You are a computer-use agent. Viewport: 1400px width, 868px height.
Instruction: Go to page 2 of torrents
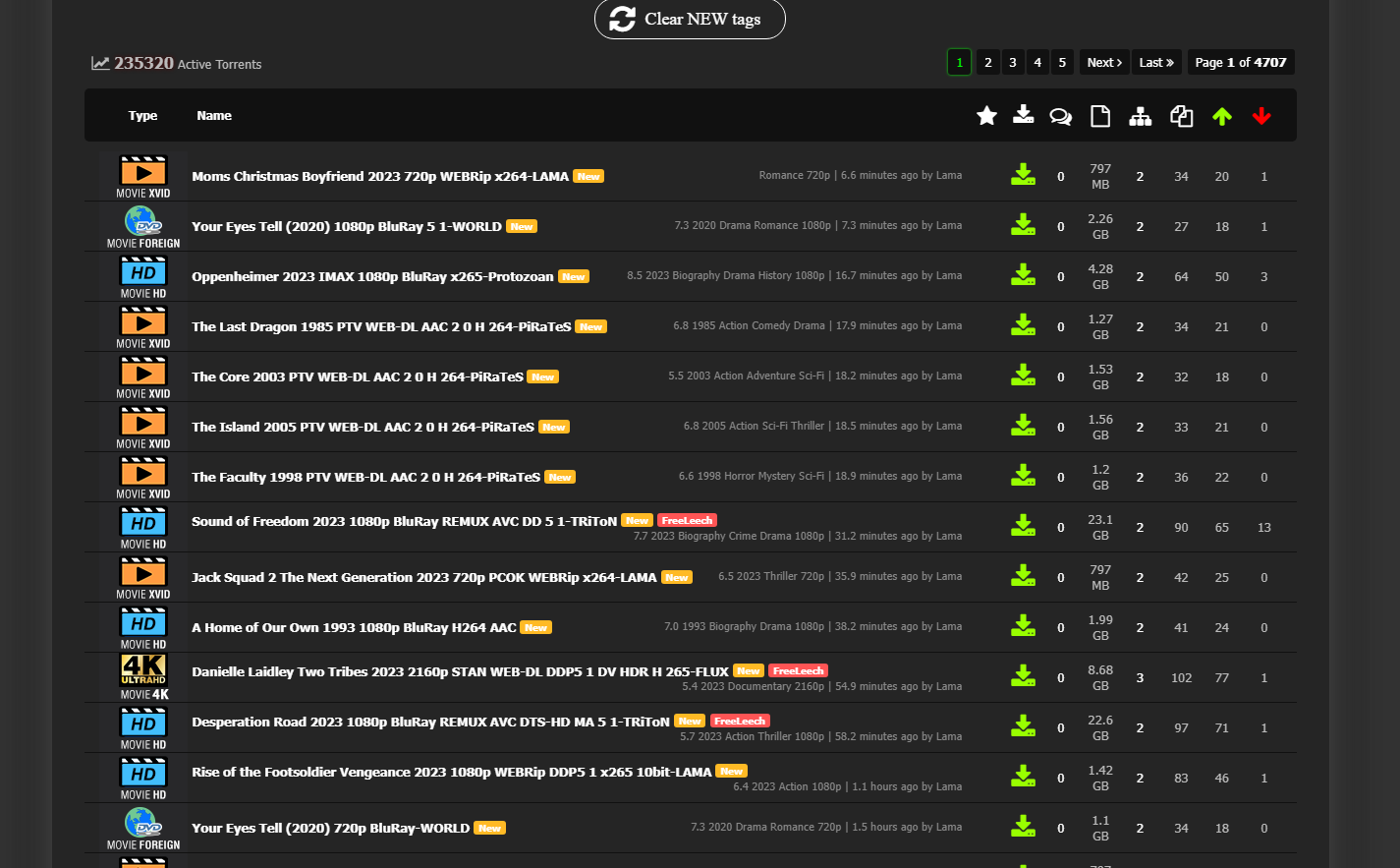click(x=988, y=62)
